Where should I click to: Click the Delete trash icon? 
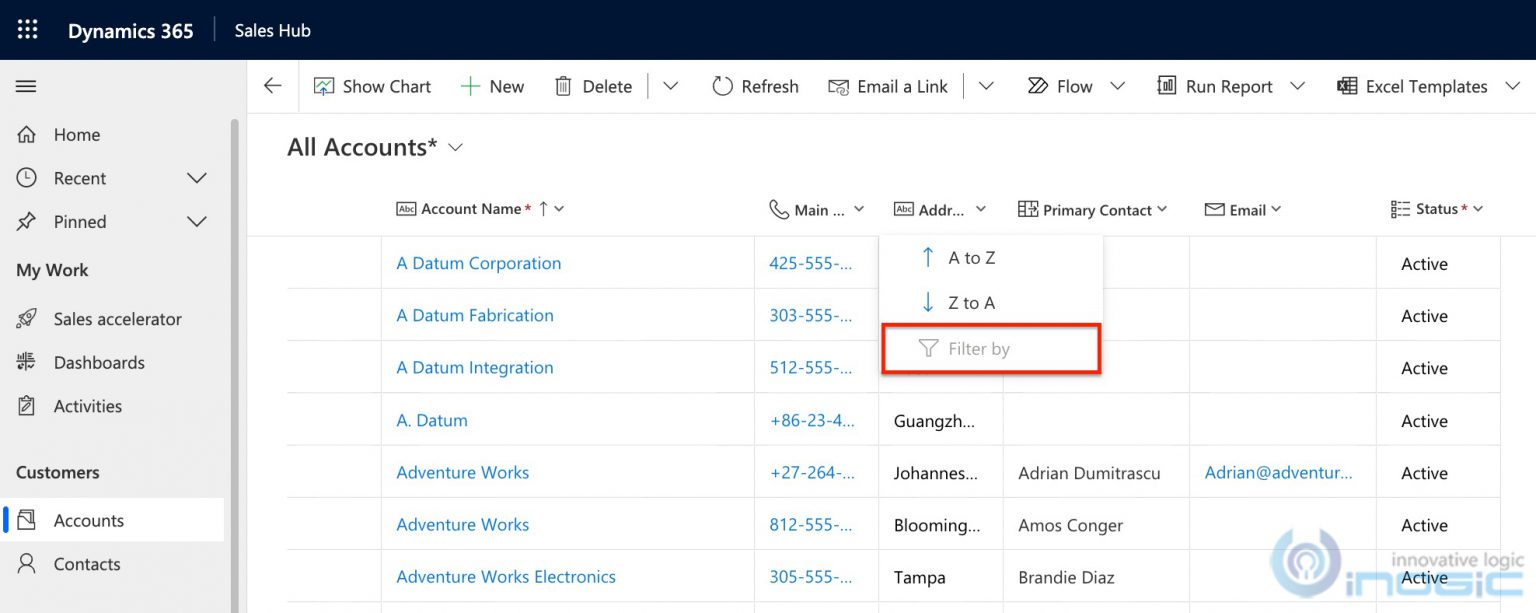(x=563, y=86)
